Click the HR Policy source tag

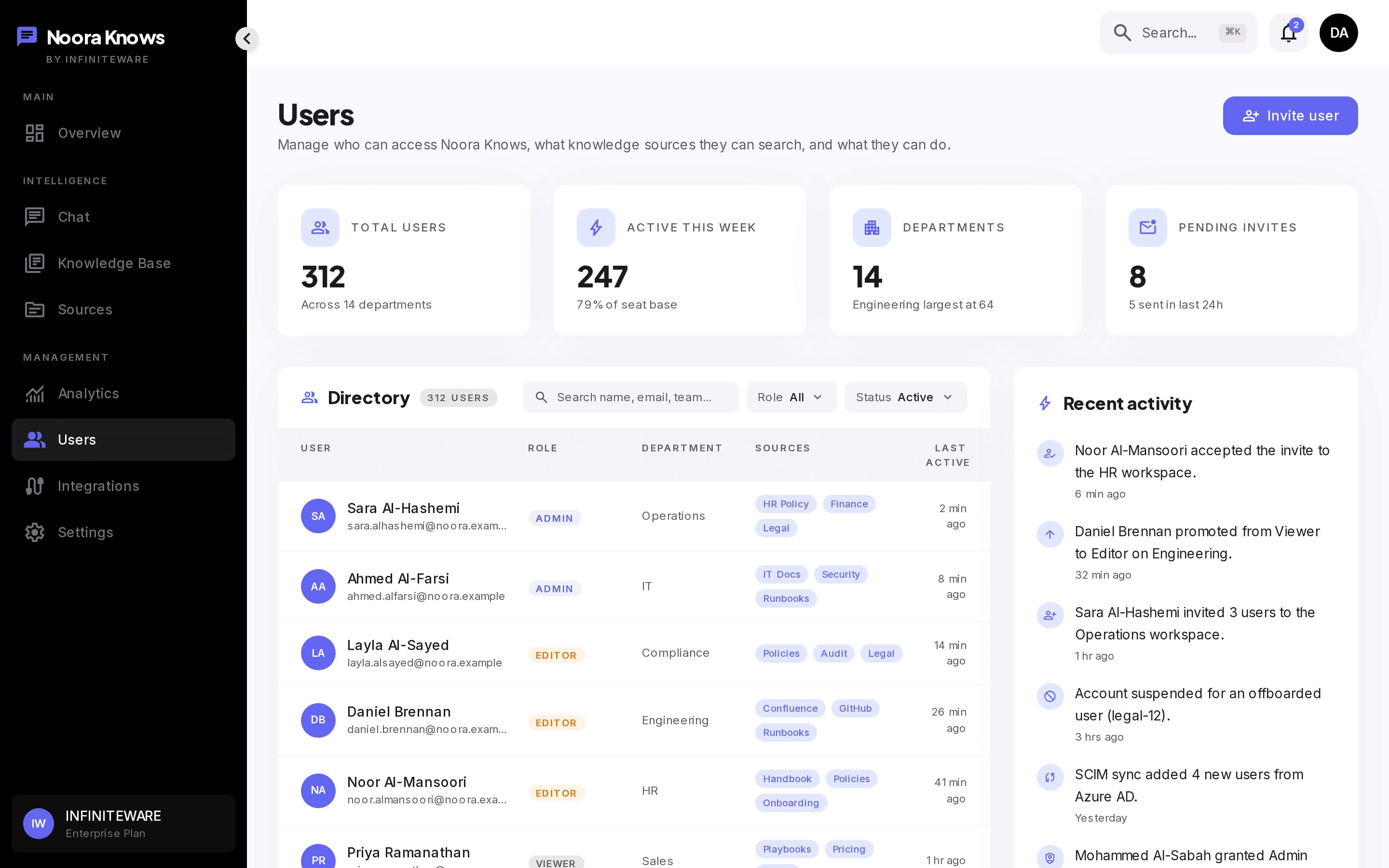[x=786, y=504]
